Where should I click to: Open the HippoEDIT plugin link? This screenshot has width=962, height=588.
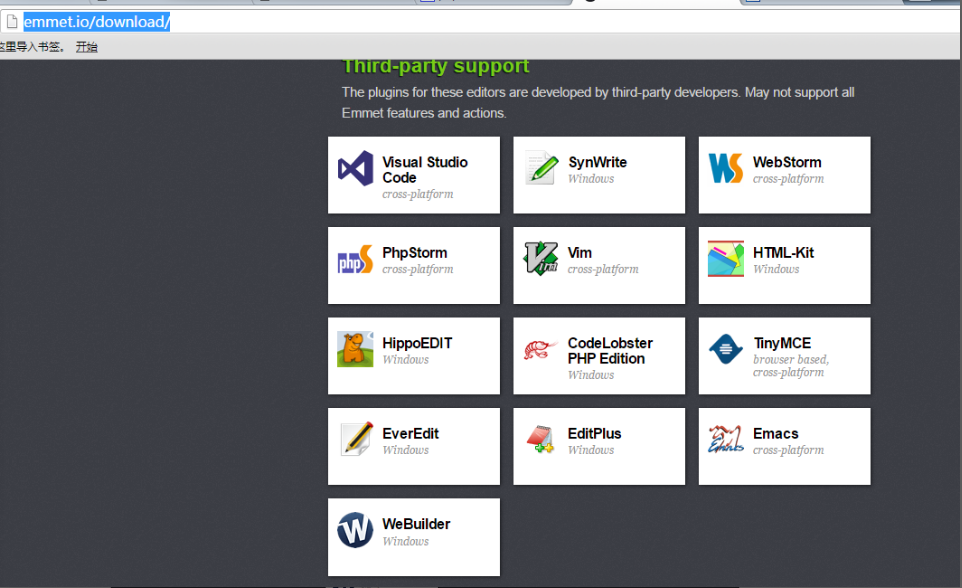point(414,356)
